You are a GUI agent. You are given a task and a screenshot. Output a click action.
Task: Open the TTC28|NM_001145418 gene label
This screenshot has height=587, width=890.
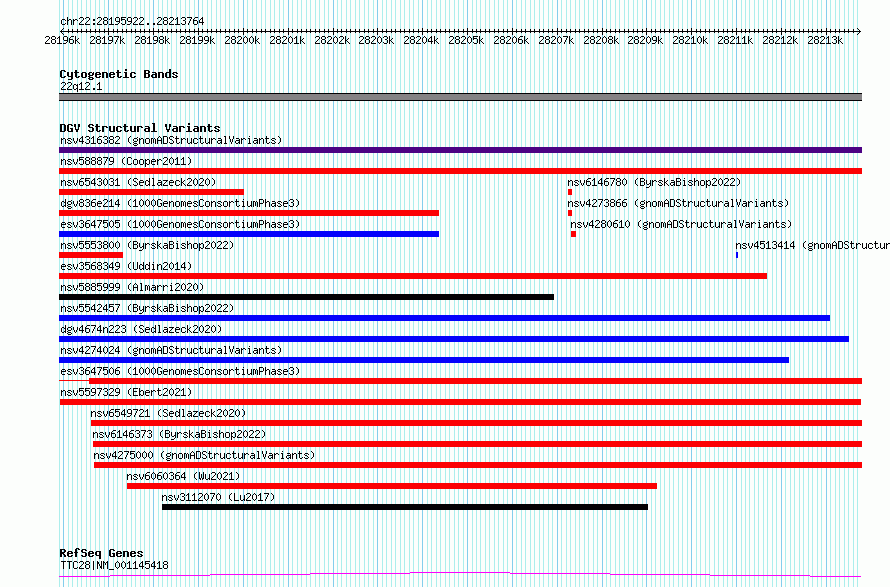coord(114,565)
